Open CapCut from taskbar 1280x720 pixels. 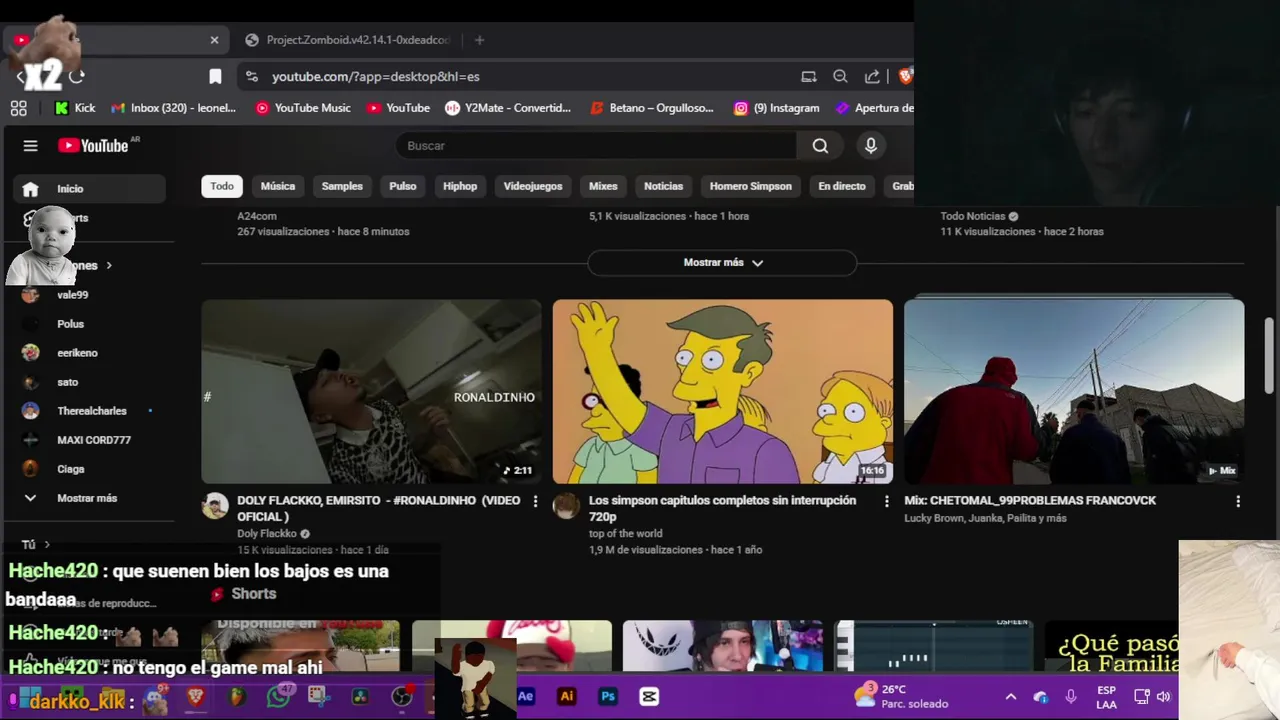coord(649,697)
